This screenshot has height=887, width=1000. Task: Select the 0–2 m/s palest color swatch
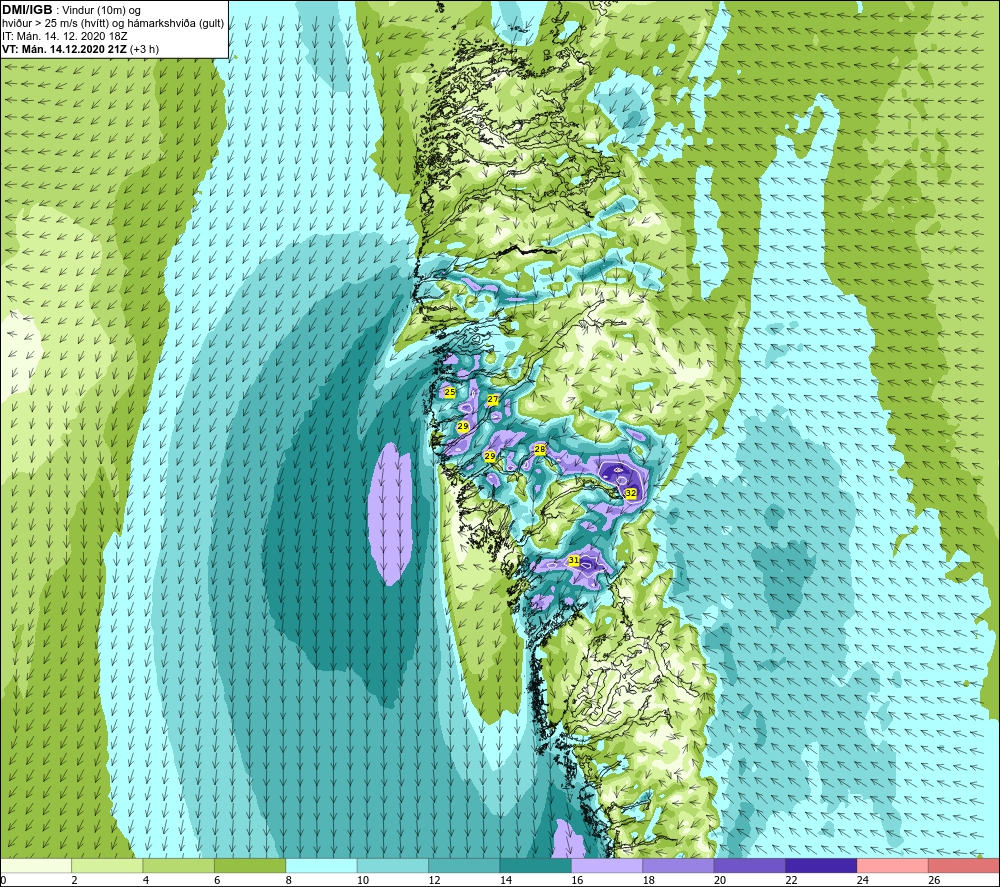pos(36,865)
